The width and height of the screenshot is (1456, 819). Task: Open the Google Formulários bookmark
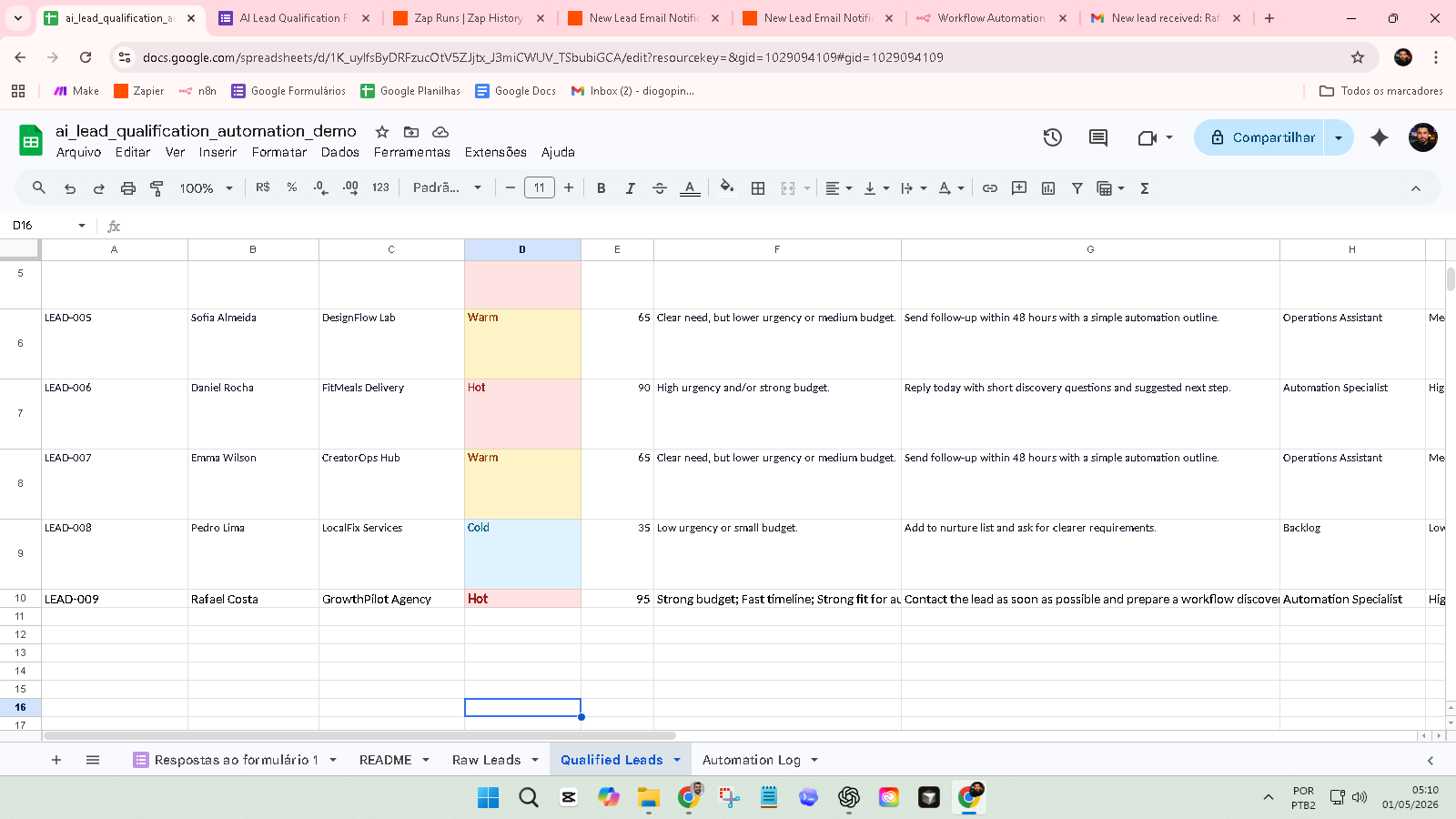288,91
